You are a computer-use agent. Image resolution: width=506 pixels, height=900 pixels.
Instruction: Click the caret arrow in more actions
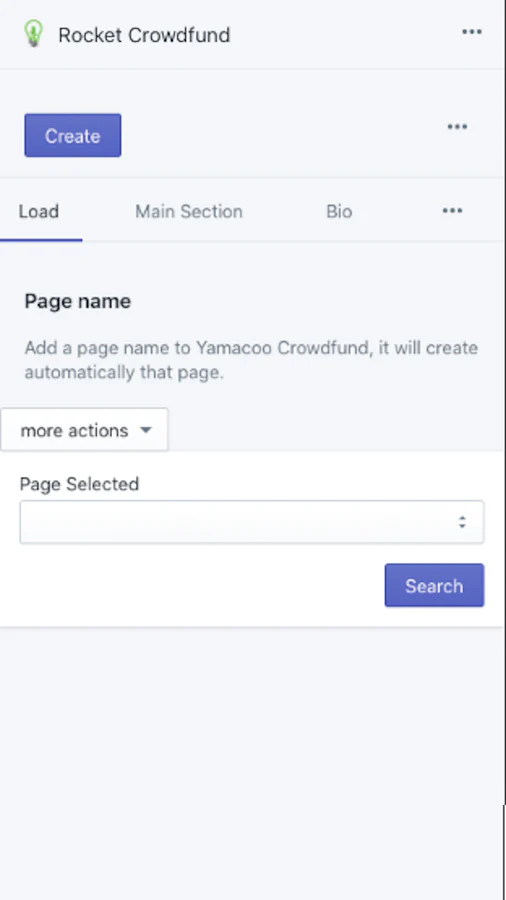click(146, 430)
